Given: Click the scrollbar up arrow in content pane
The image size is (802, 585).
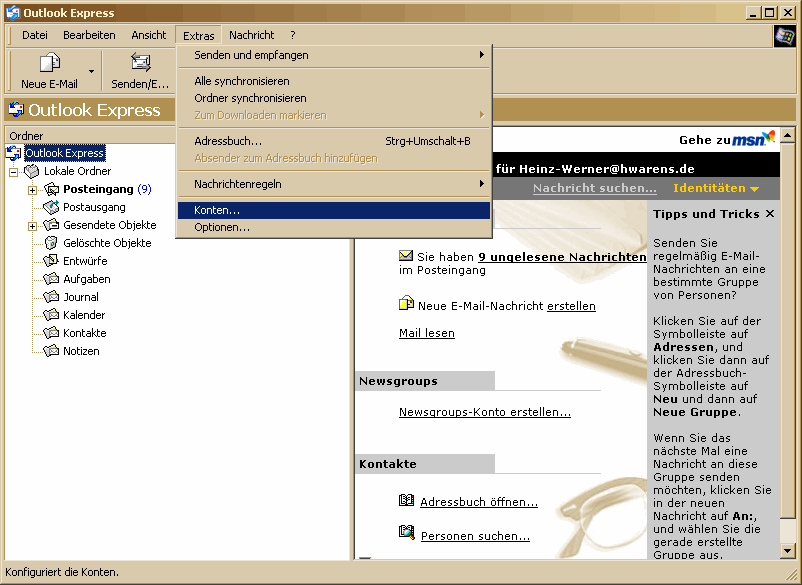Looking at the screenshot, I should pyautogui.click(x=788, y=134).
